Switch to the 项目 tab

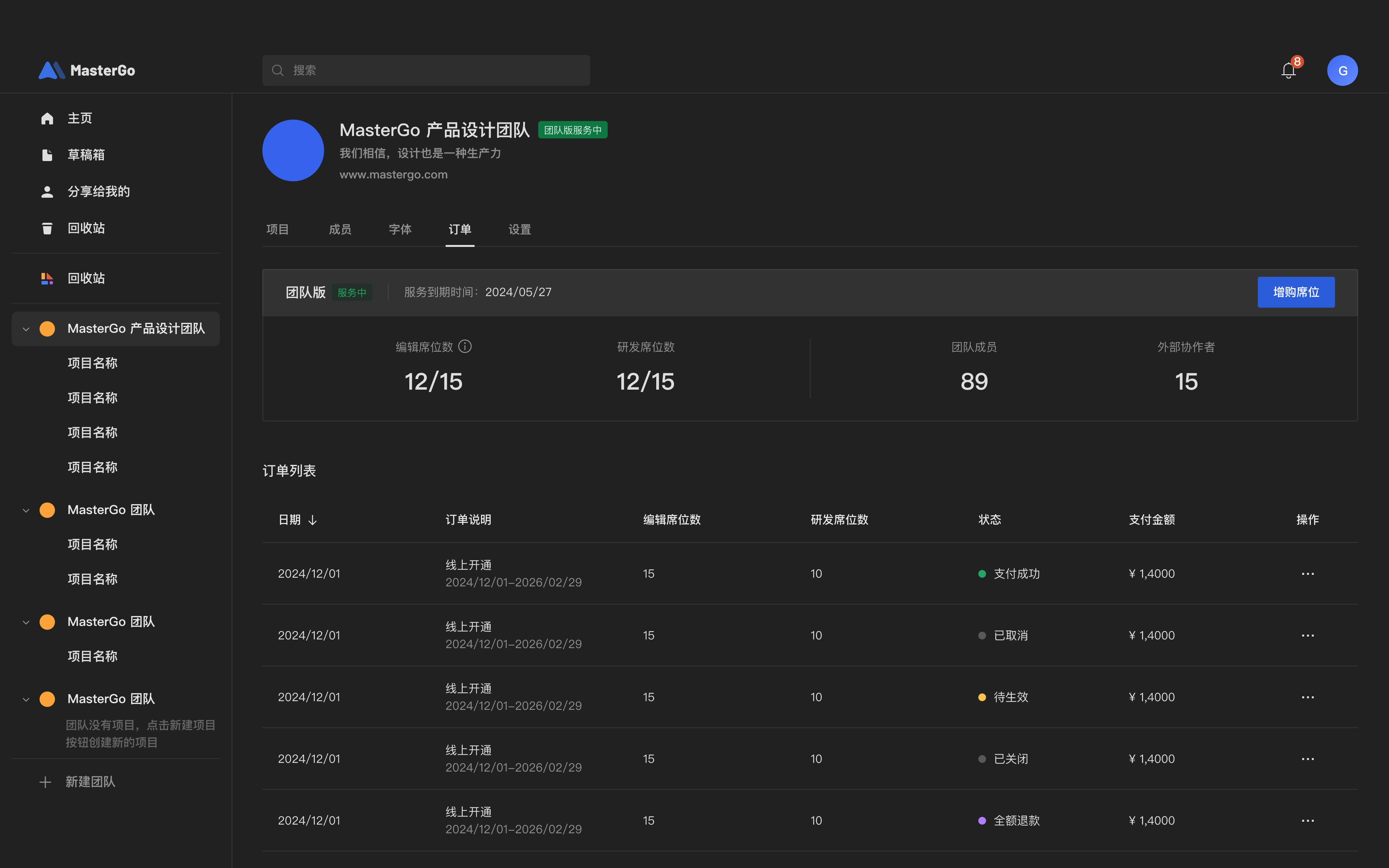(278, 230)
